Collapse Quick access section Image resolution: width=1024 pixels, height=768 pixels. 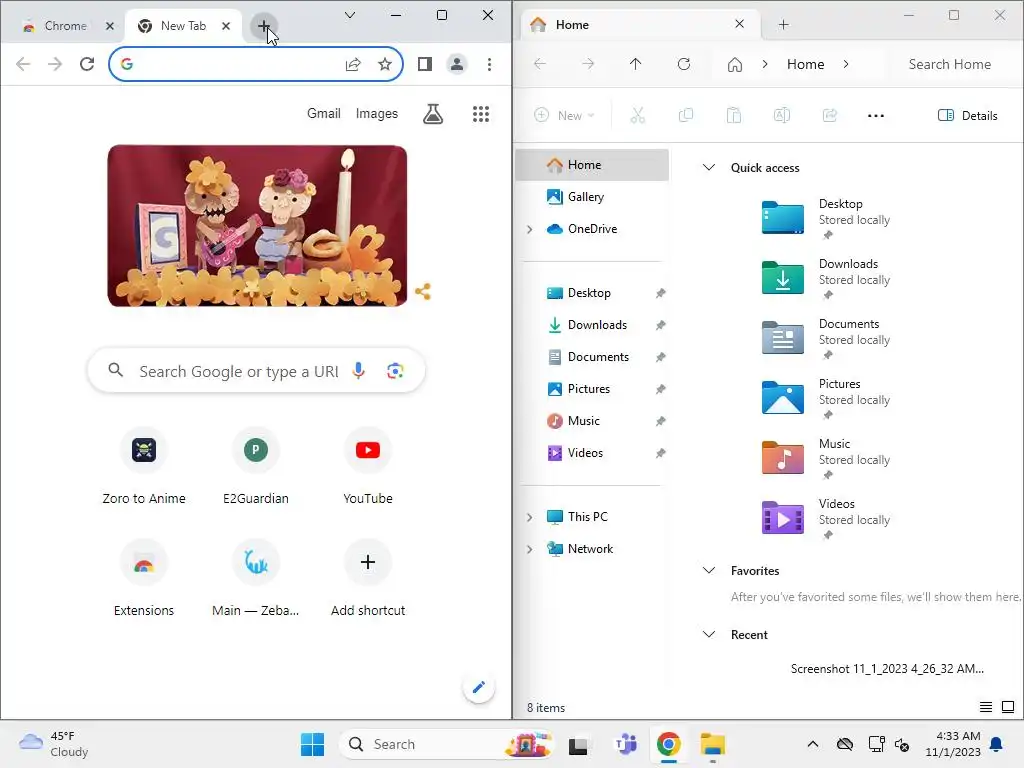tap(709, 167)
